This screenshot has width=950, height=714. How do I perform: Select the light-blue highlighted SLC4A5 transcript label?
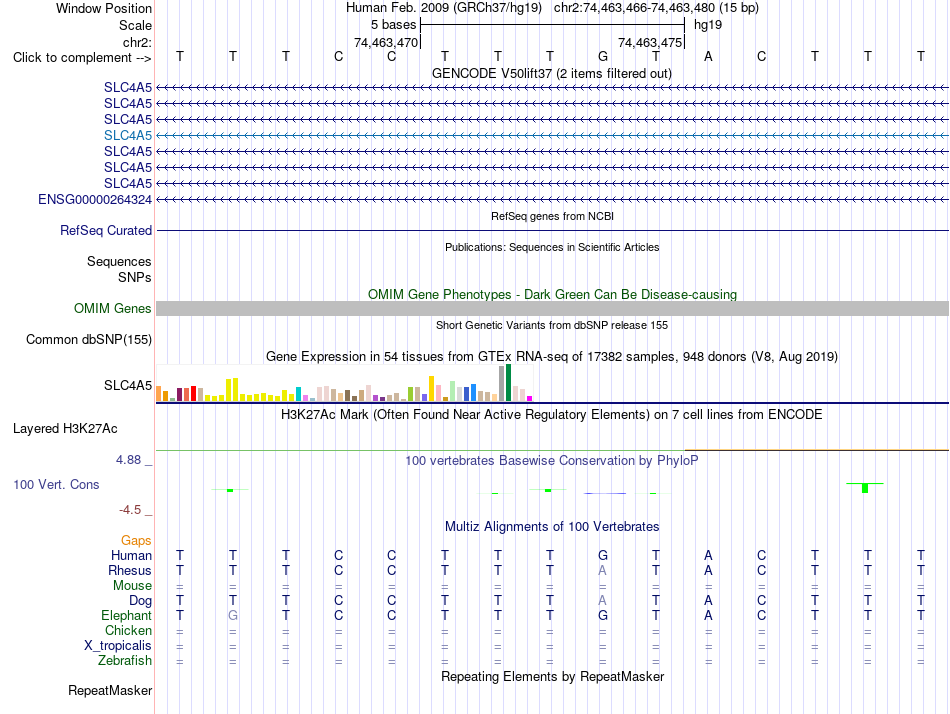pyautogui.click(x=128, y=135)
